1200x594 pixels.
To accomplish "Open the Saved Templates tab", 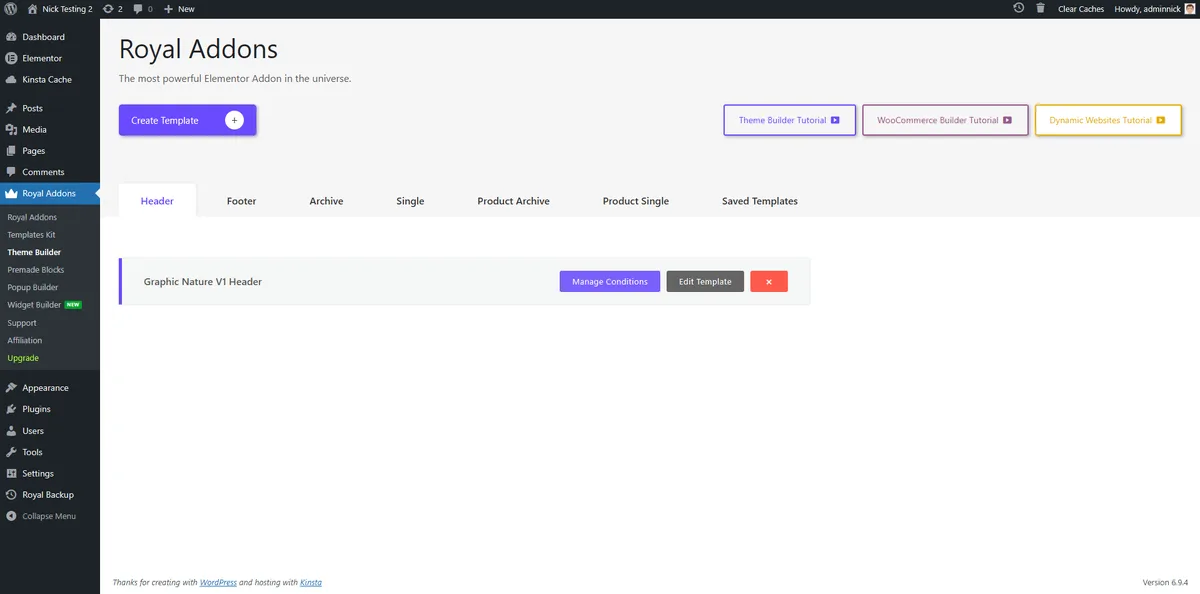I will pyautogui.click(x=760, y=201).
